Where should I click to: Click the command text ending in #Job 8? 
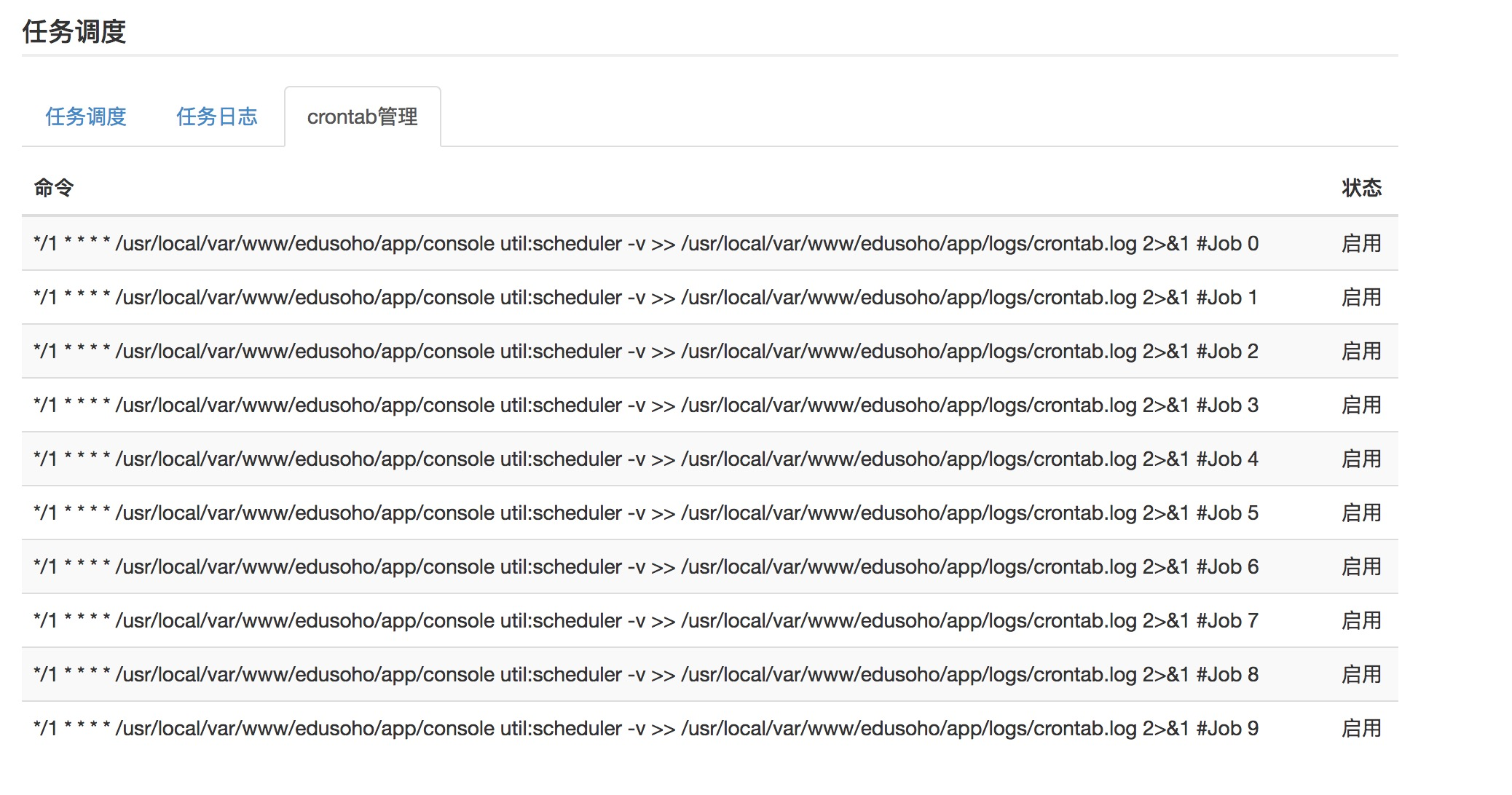tap(646, 674)
